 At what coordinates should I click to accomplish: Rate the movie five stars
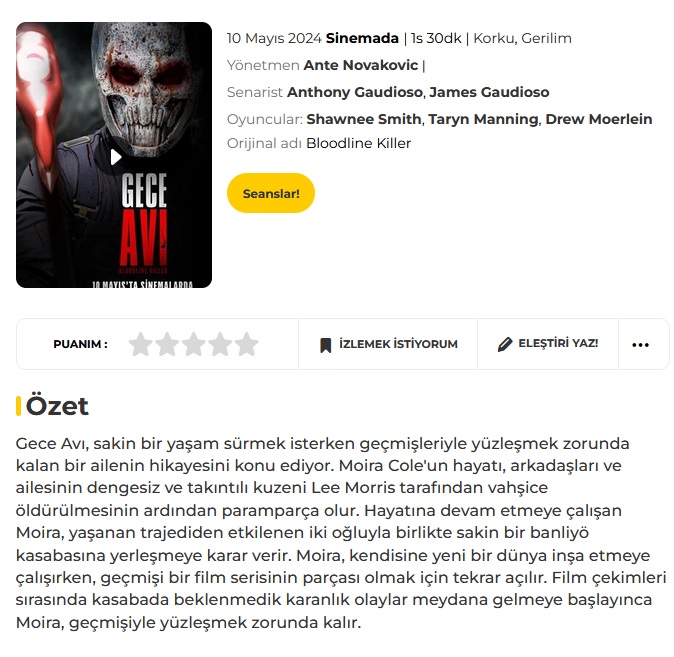point(247,344)
